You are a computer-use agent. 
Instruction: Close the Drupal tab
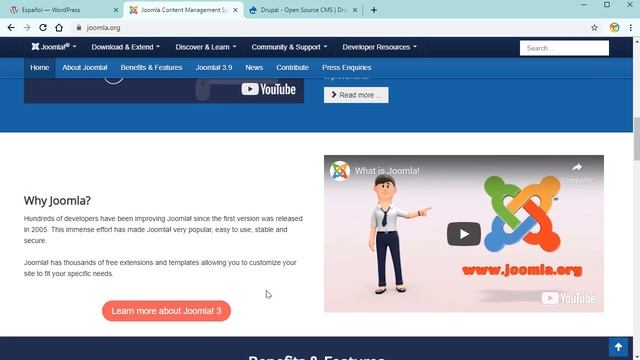coord(355,10)
